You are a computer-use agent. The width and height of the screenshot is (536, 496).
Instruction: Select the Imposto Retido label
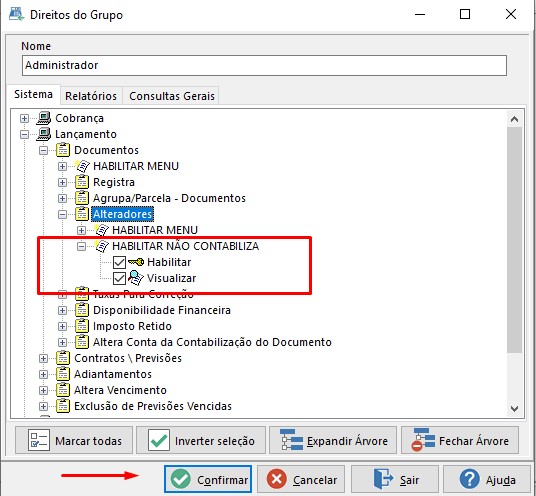(132, 326)
